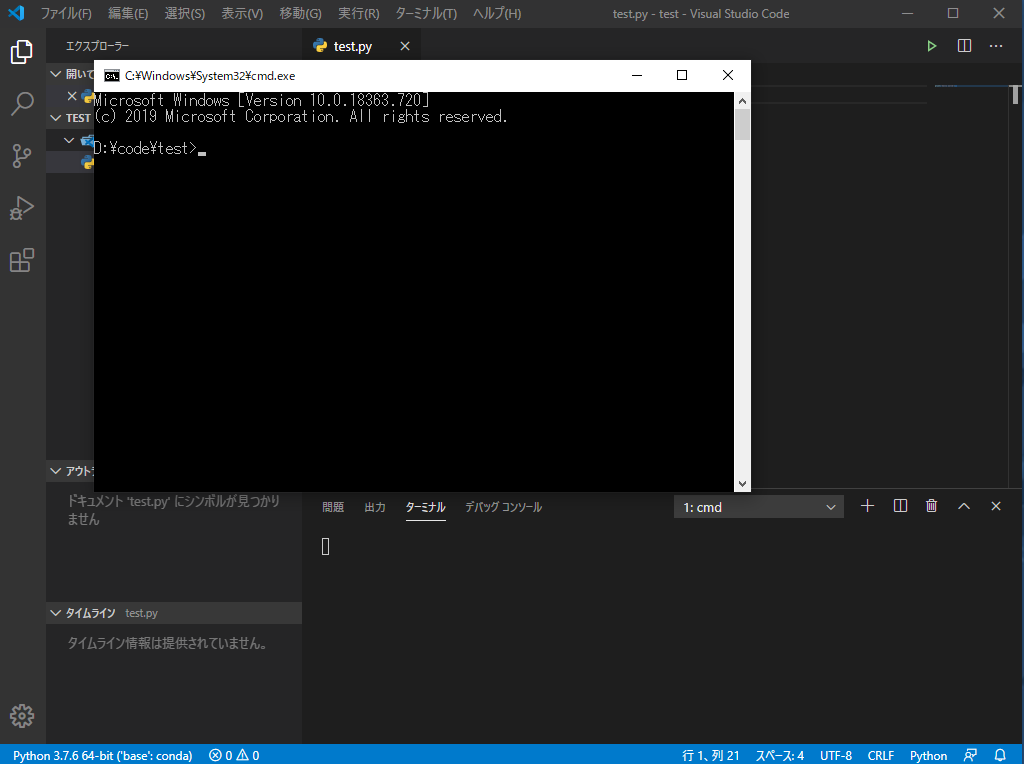Switch to the デバッグ コンソール tab
Image resolution: width=1024 pixels, height=764 pixels.
point(504,507)
